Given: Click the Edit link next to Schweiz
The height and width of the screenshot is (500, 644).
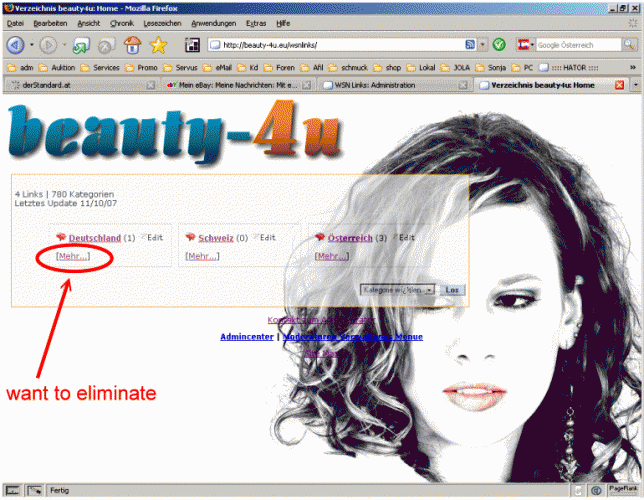Looking at the screenshot, I should click(x=264, y=238).
